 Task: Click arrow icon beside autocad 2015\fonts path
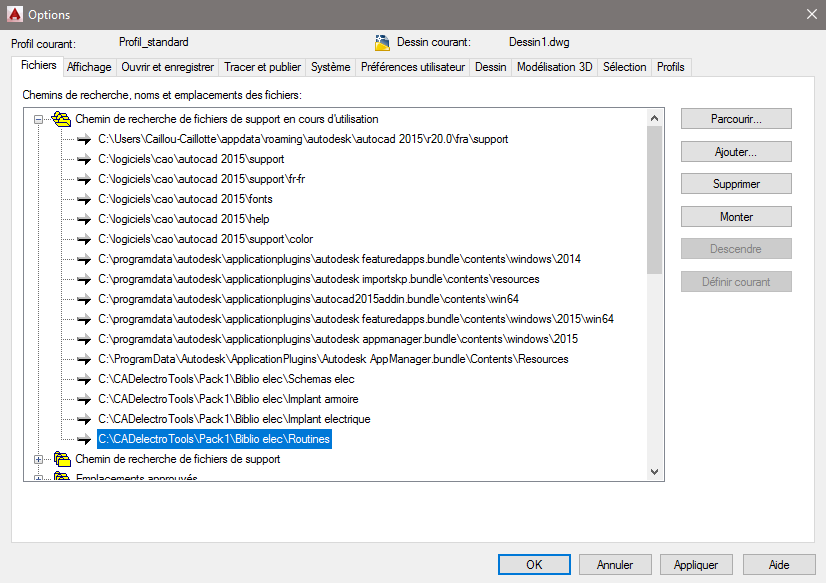pyautogui.click(x=84, y=199)
